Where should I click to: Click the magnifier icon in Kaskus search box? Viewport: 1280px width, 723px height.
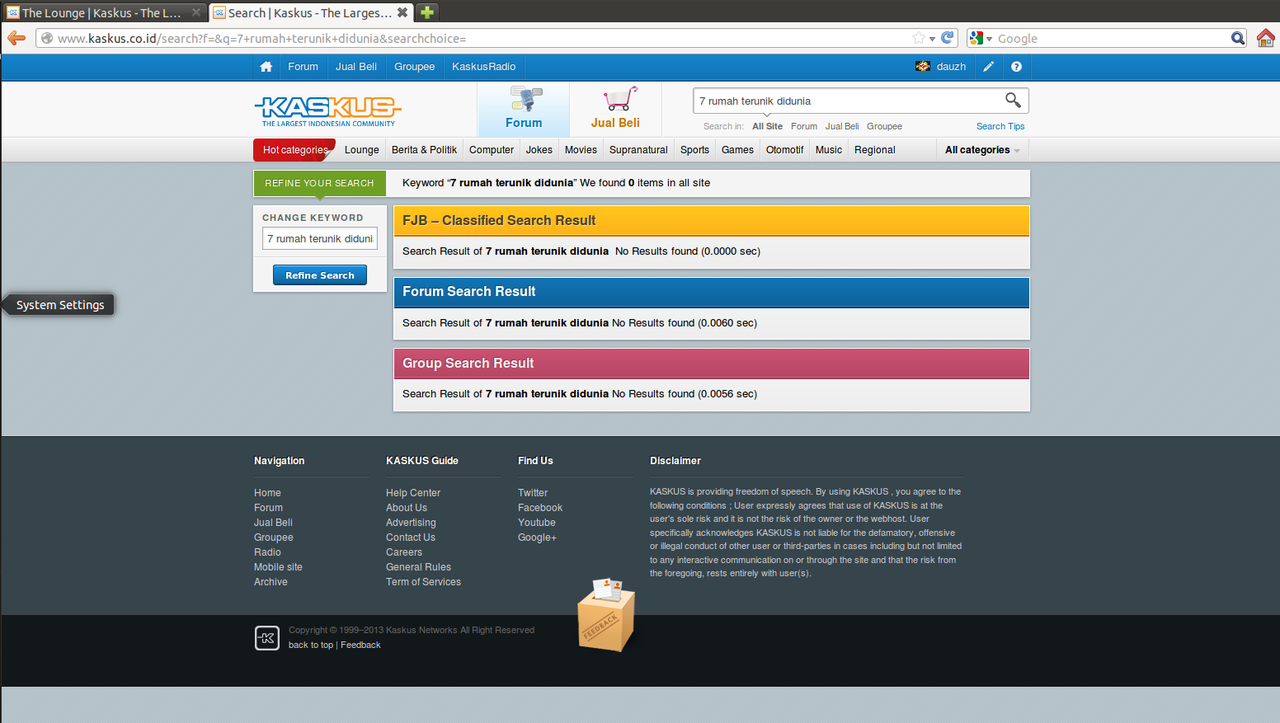1013,100
